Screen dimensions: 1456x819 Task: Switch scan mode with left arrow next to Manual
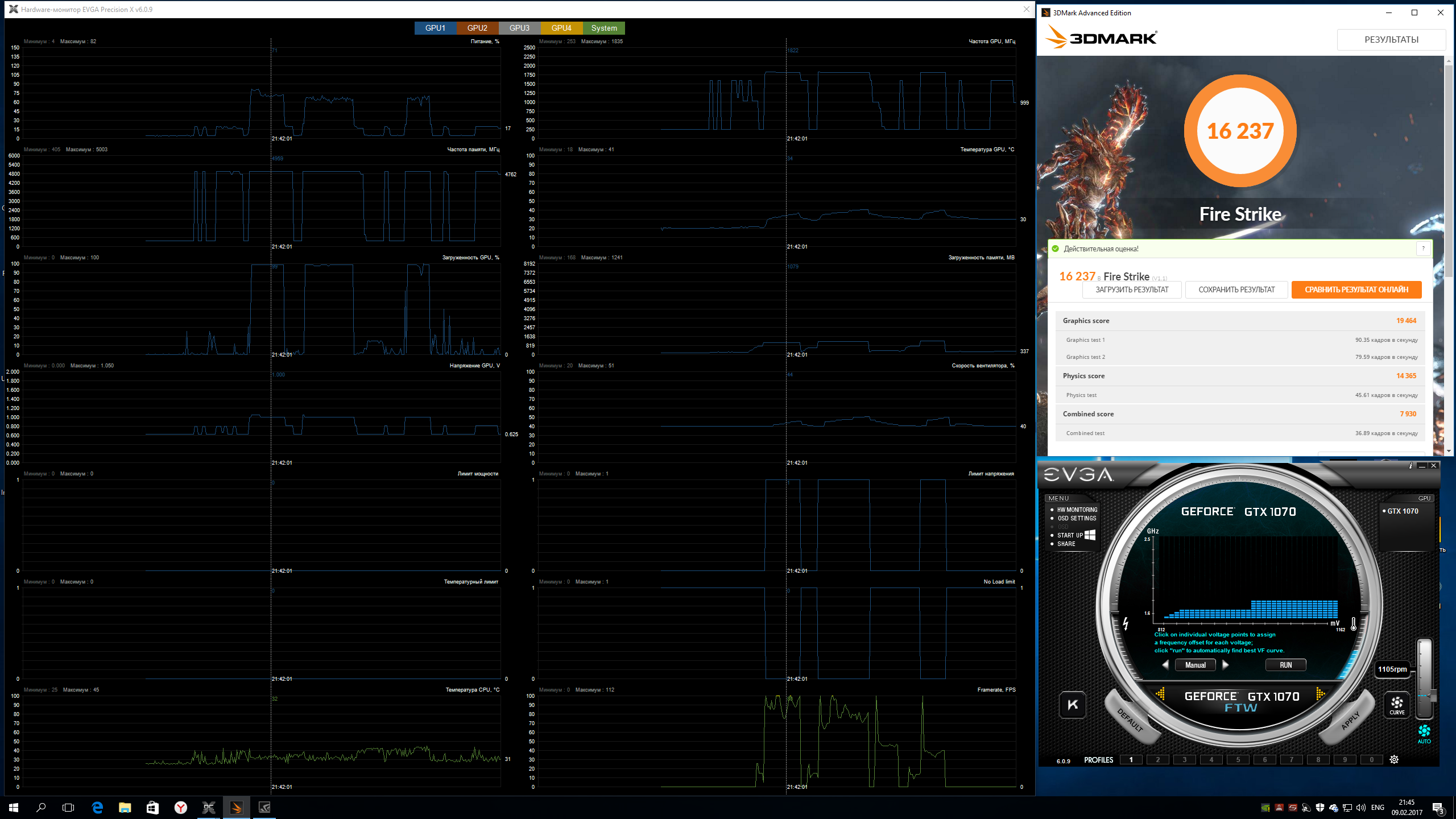pyautogui.click(x=1165, y=665)
